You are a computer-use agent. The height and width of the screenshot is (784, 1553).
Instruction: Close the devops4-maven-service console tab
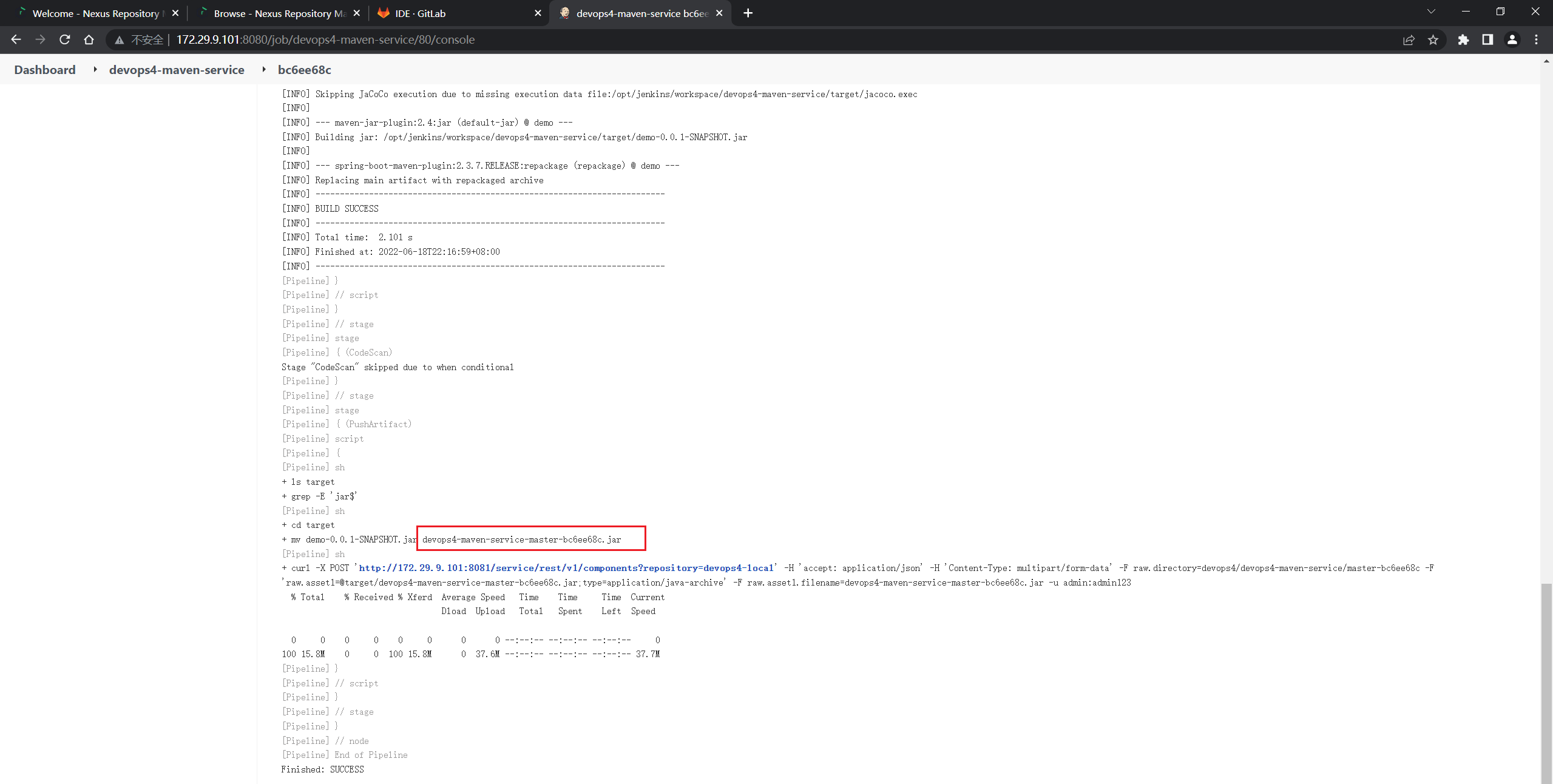tap(719, 13)
